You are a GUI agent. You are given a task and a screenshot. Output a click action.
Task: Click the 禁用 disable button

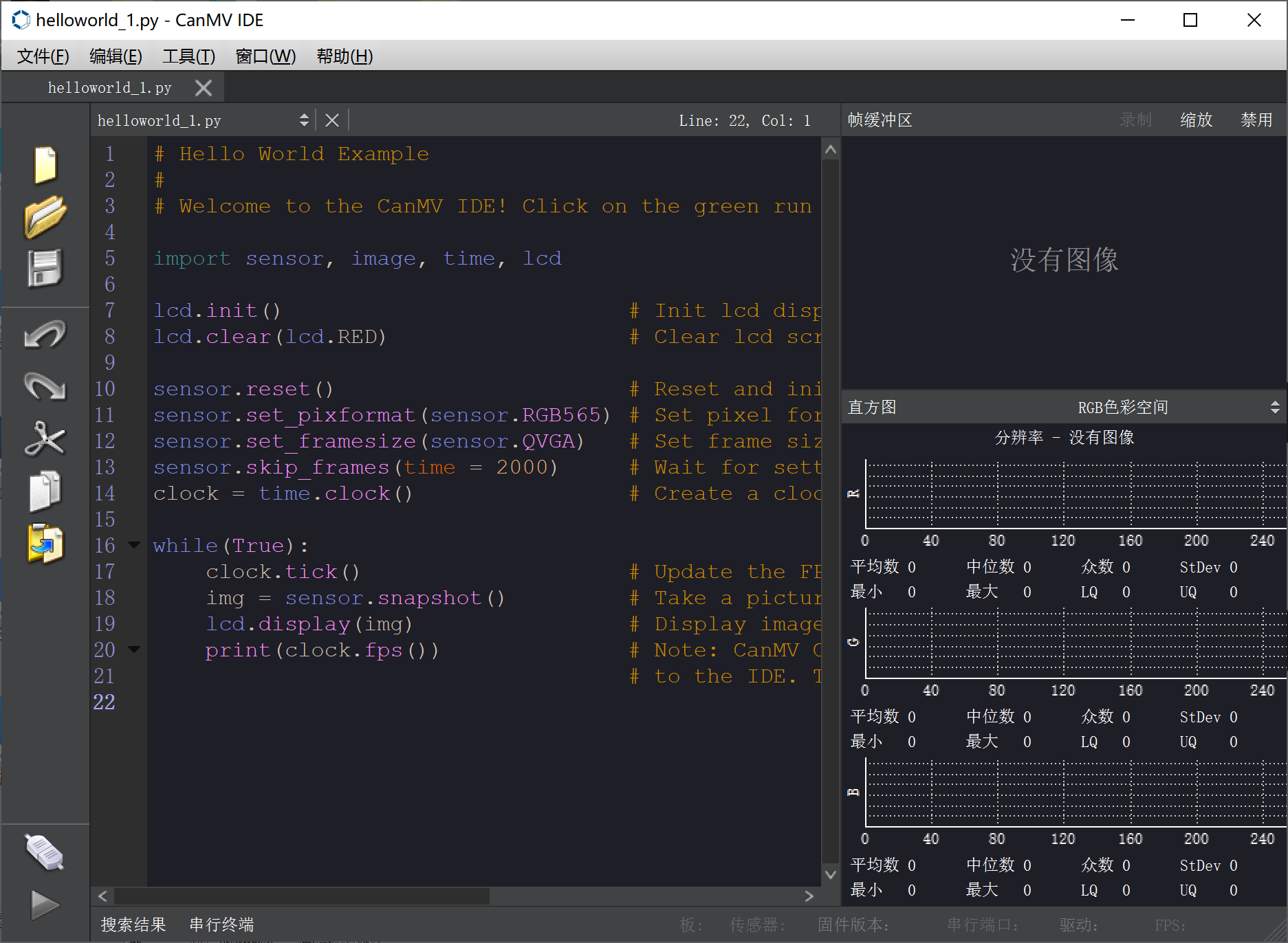[x=1256, y=120]
